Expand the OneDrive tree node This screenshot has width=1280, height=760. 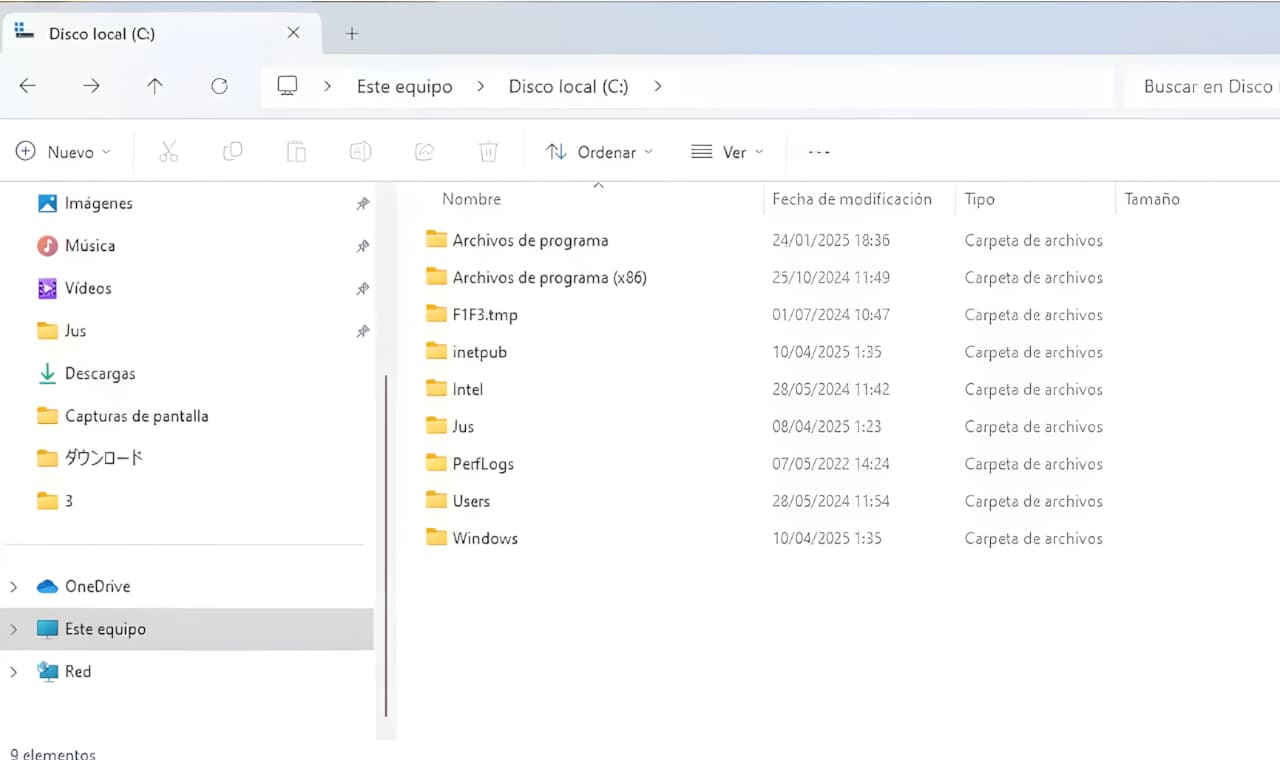pos(14,587)
